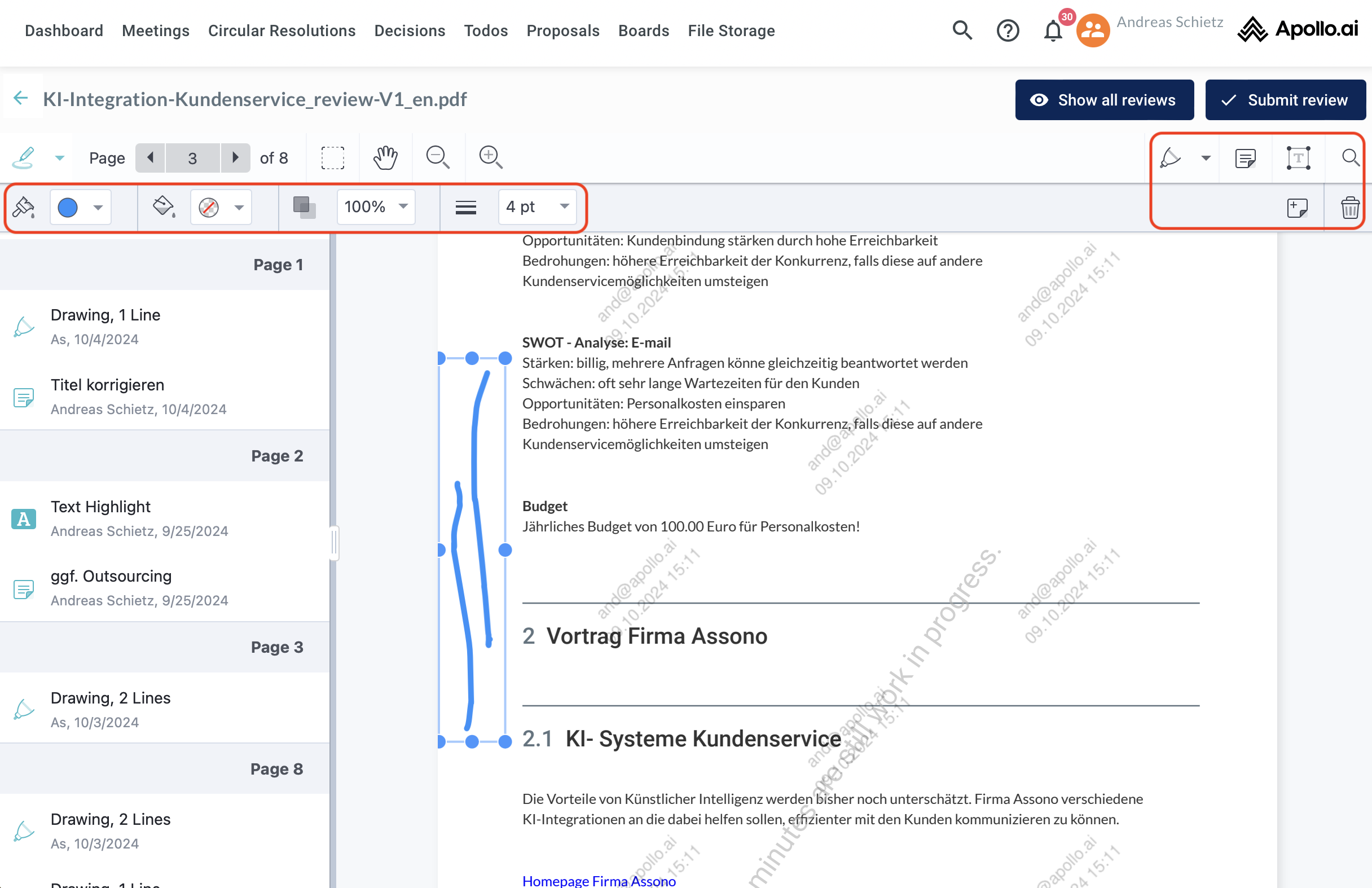Go to previous page arrow
Viewport: 1372px width, 888px height.
(x=151, y=157)
